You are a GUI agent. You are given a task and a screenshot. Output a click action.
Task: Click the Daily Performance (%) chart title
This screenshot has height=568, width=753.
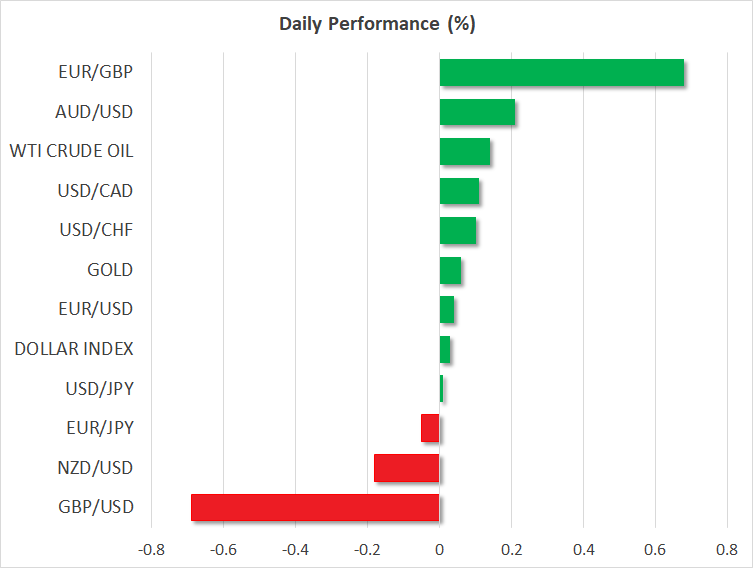pos(376,24)
